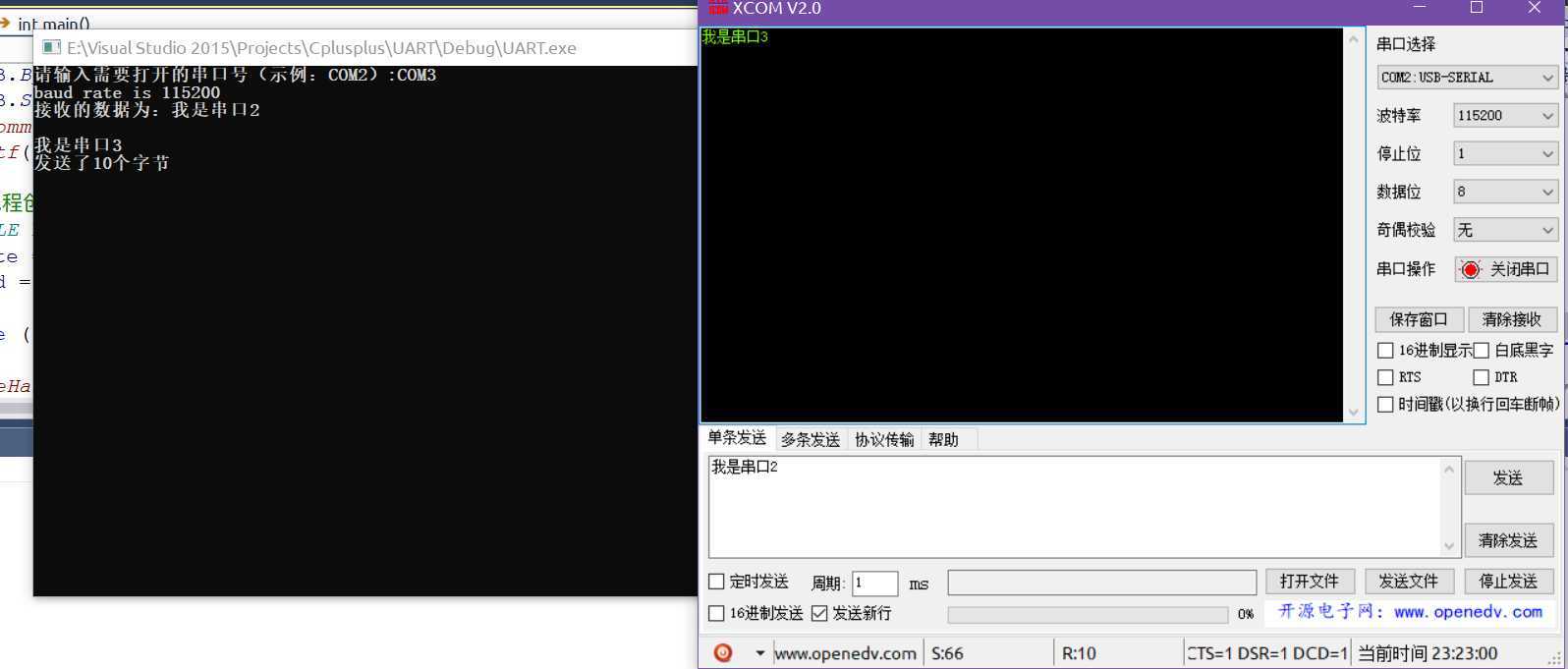Click the file path field beside 打开文件

click(x=1101, y=583)
